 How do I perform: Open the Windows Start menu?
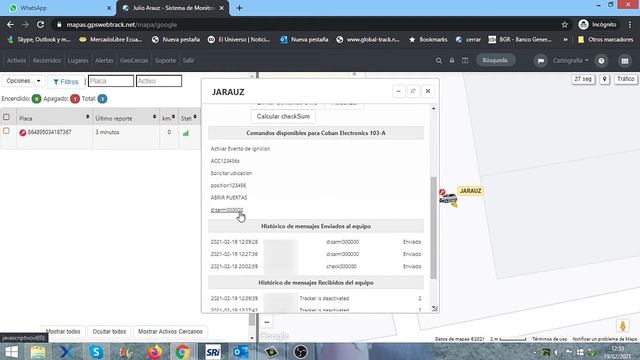[11, 351]
